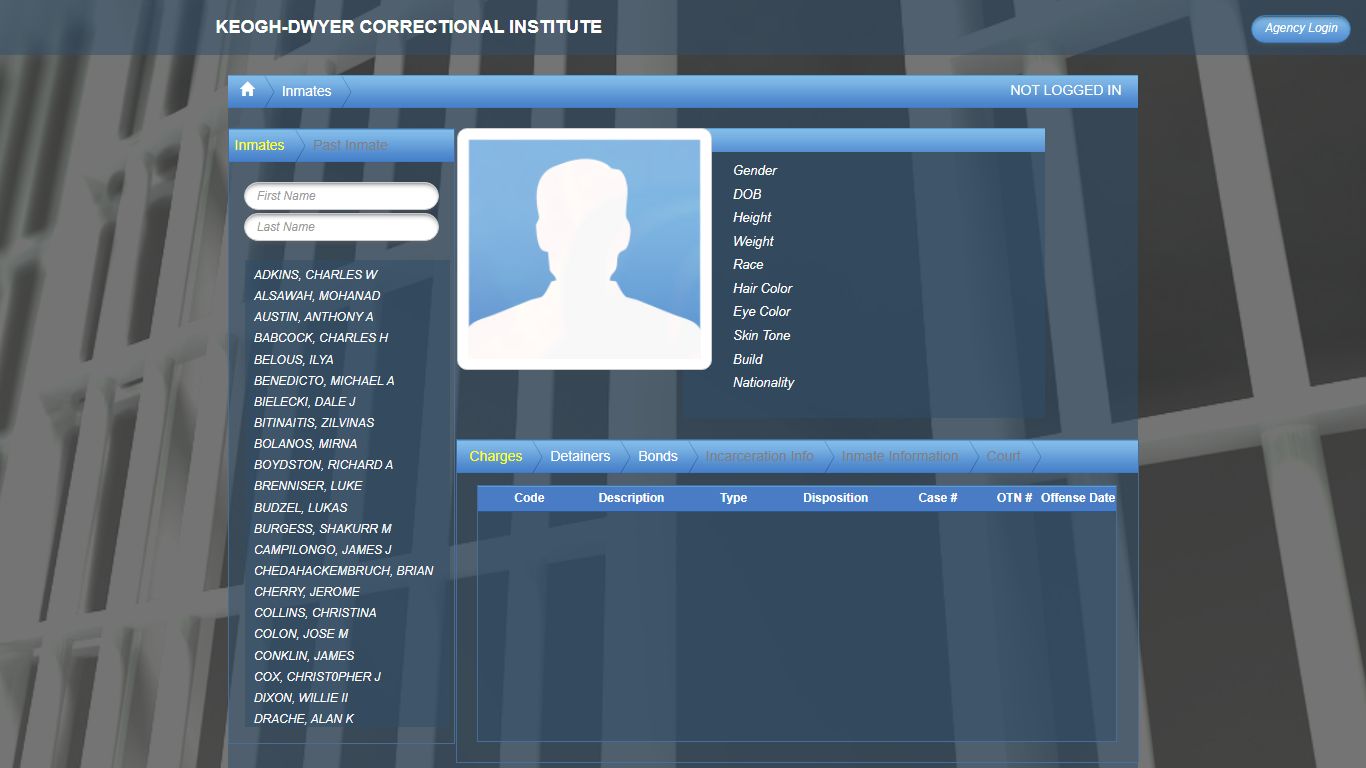Open the Incarceration Info tab
The height and width of the screenshot is (768, 1366).
[759, 456]
